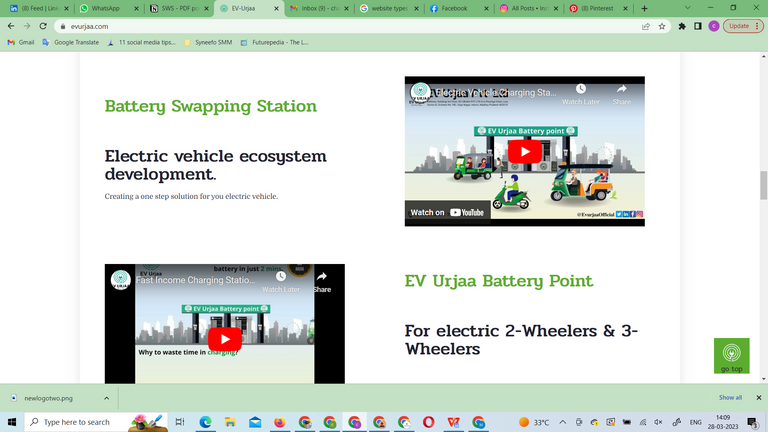Click the muted volume icon in tray

click(659, 422)
